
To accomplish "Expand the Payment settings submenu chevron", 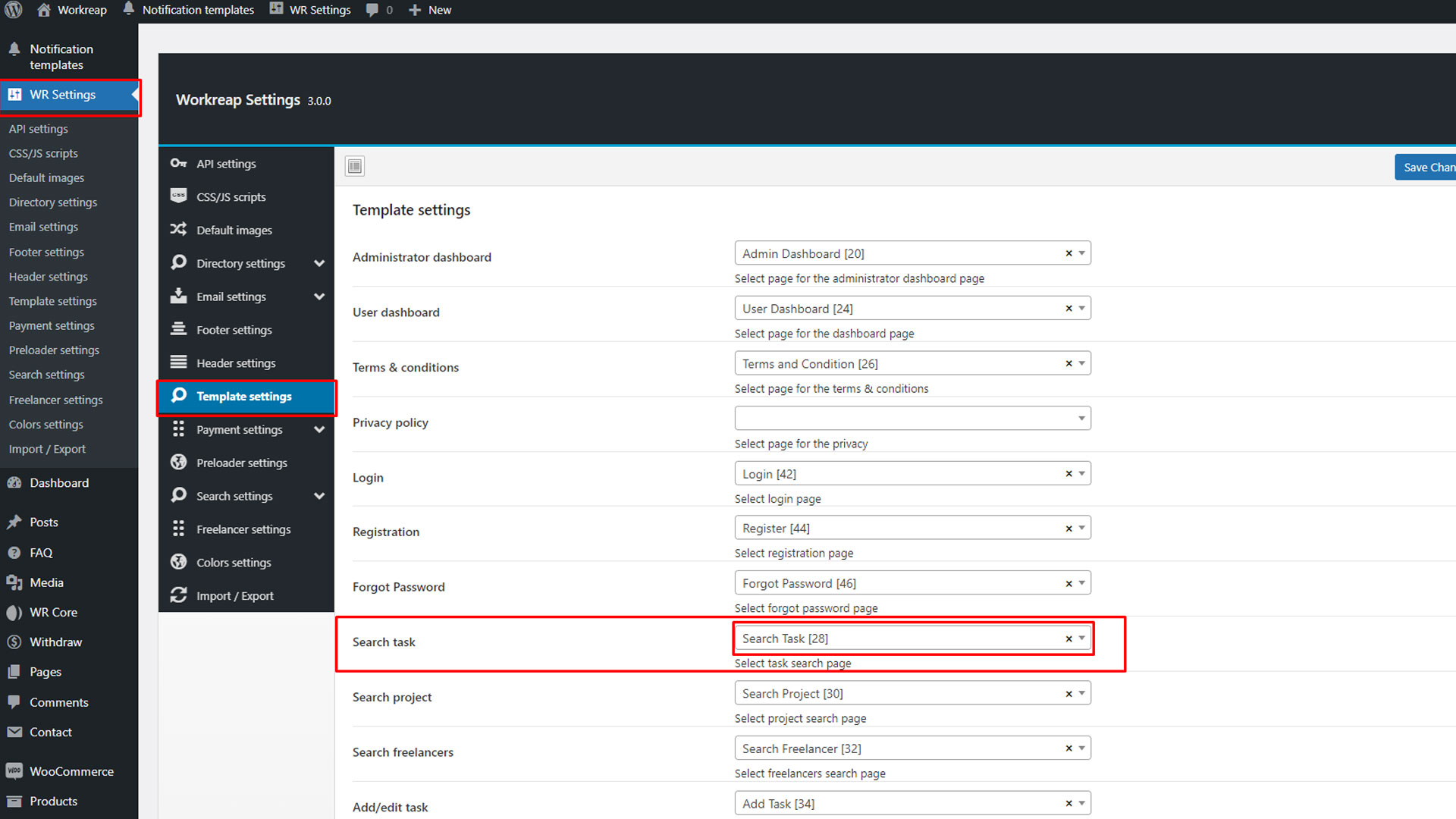I will [319, 429].
